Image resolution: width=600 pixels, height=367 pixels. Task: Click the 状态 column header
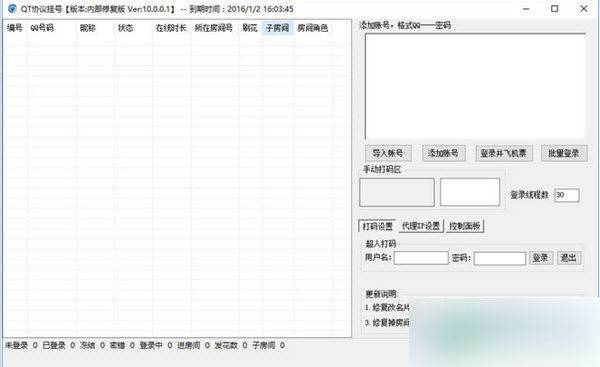coord(125,28)
